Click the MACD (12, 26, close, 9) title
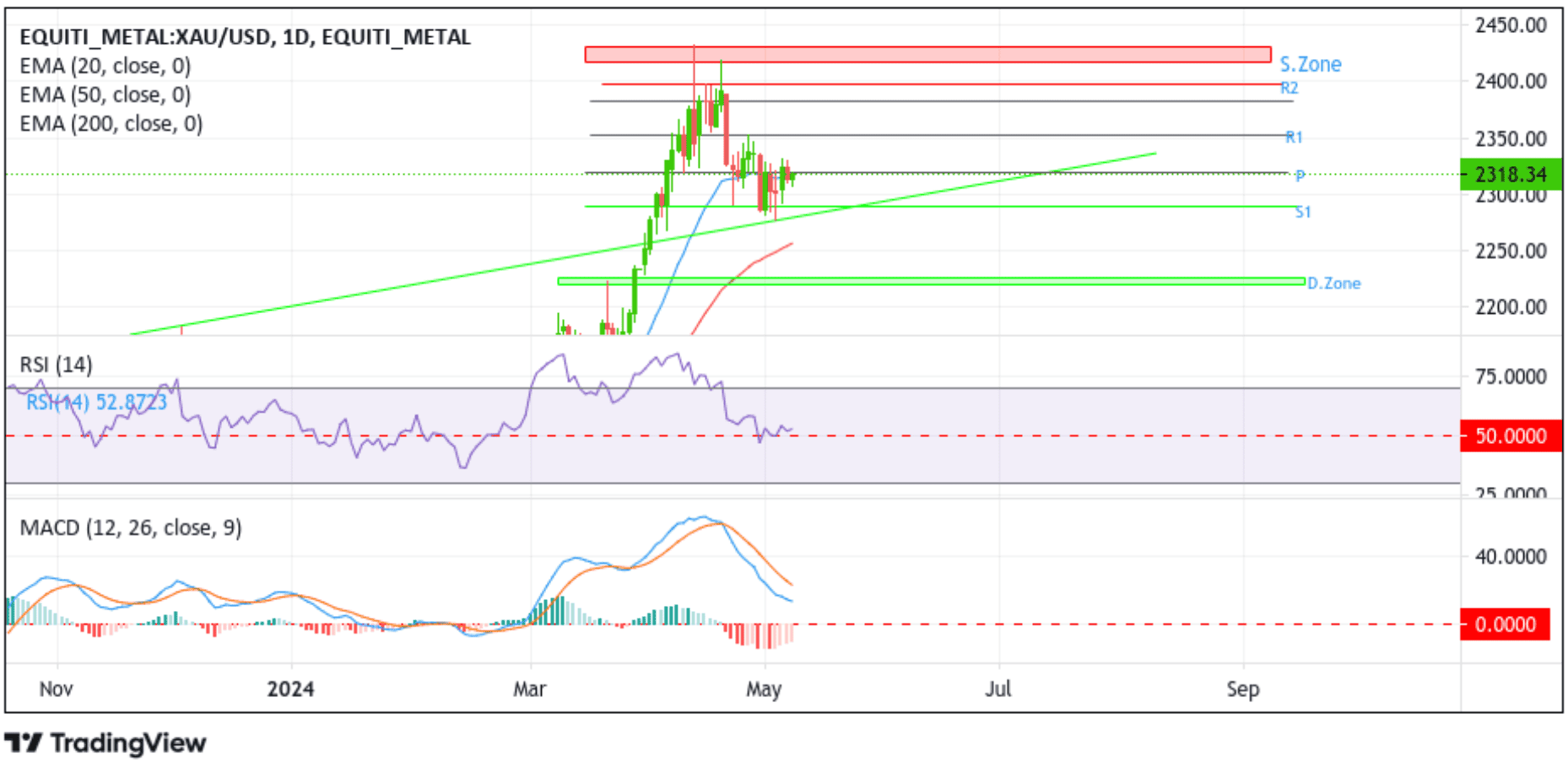The height and width of the screenshot is (773, 1568). 131,528
